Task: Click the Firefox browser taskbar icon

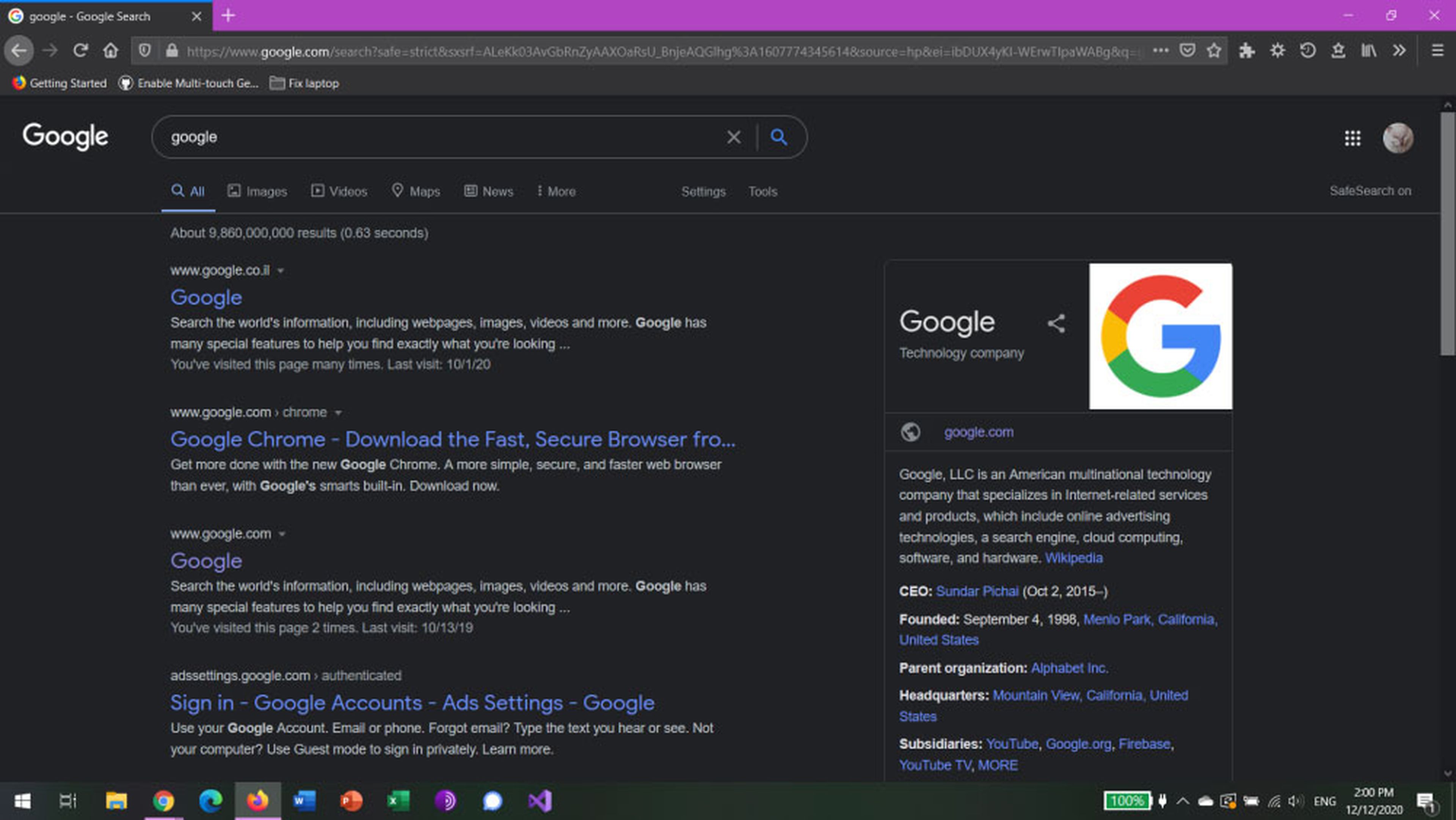Action: click(257, 800)
